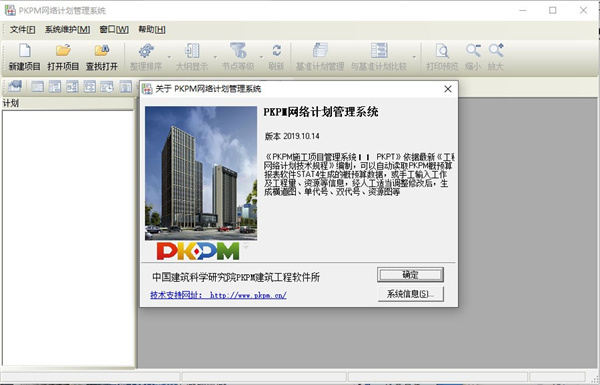Click the 大纲显示 outline display icon
The height and width of the screenshot is (385, 600).
(x=192, y=51)
